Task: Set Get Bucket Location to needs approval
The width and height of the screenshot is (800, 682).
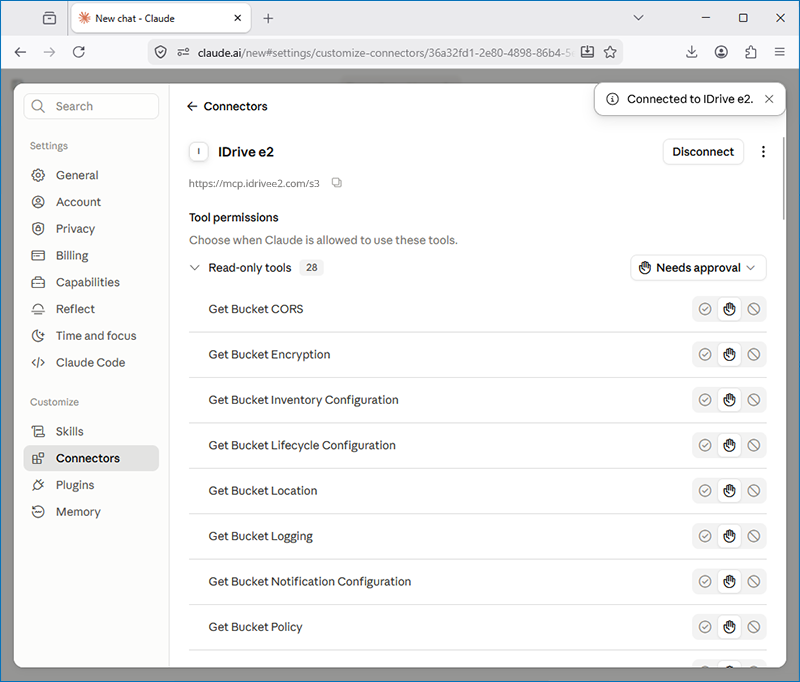Action: tap(730, 491)
